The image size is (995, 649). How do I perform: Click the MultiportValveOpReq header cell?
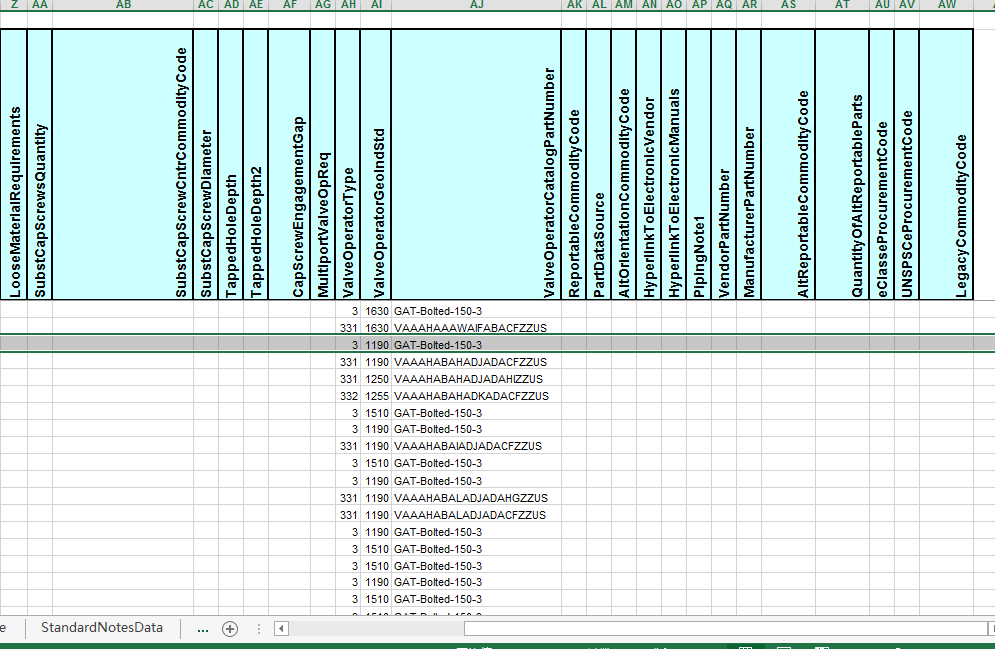click(x=323, y=164)
